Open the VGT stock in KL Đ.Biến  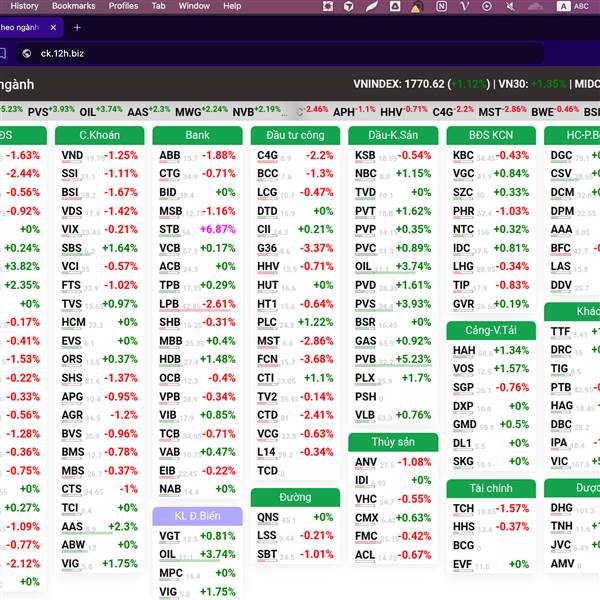197,536
